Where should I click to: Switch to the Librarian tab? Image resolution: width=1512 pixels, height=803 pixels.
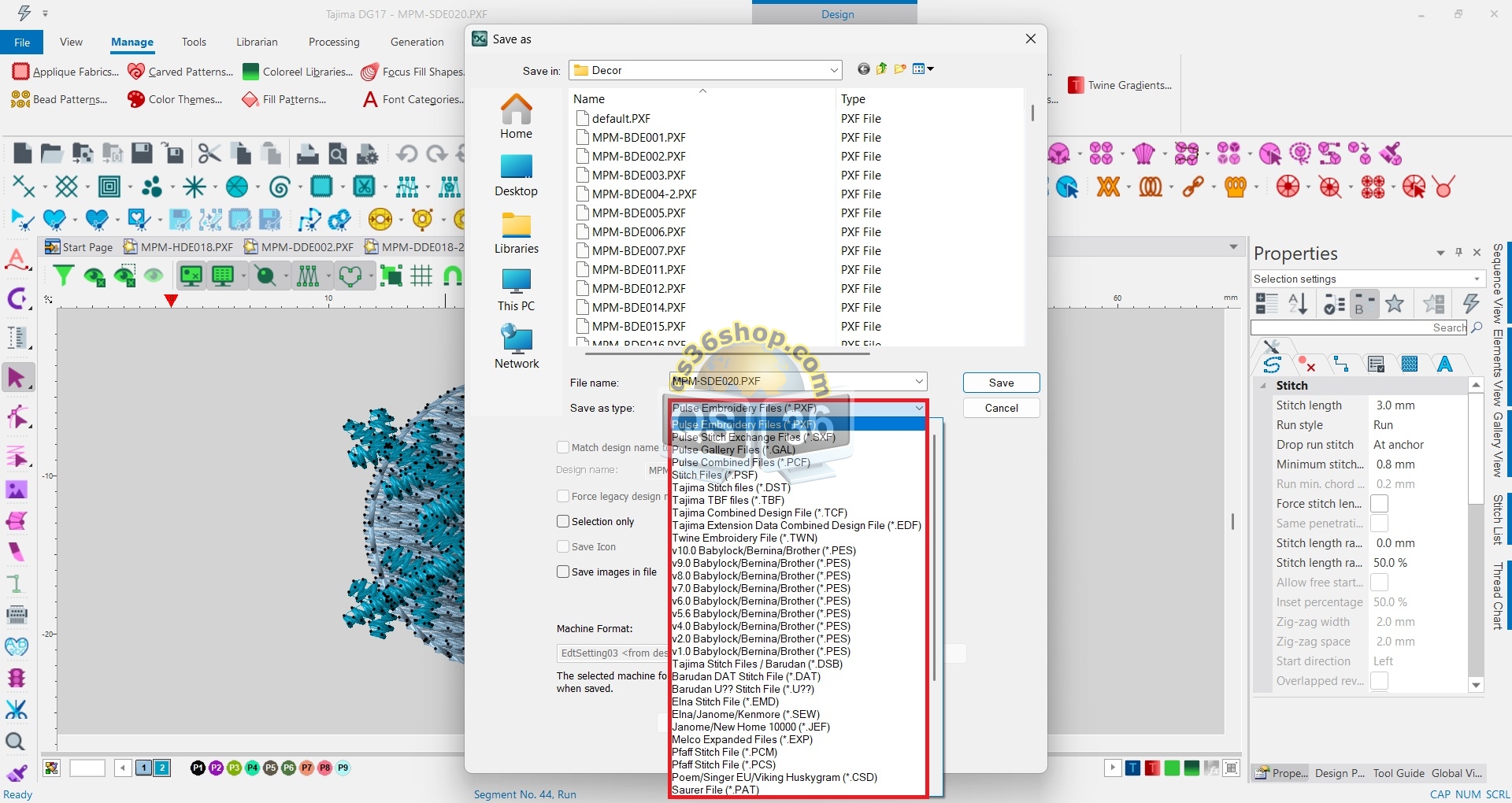click(x=257, y=42)
